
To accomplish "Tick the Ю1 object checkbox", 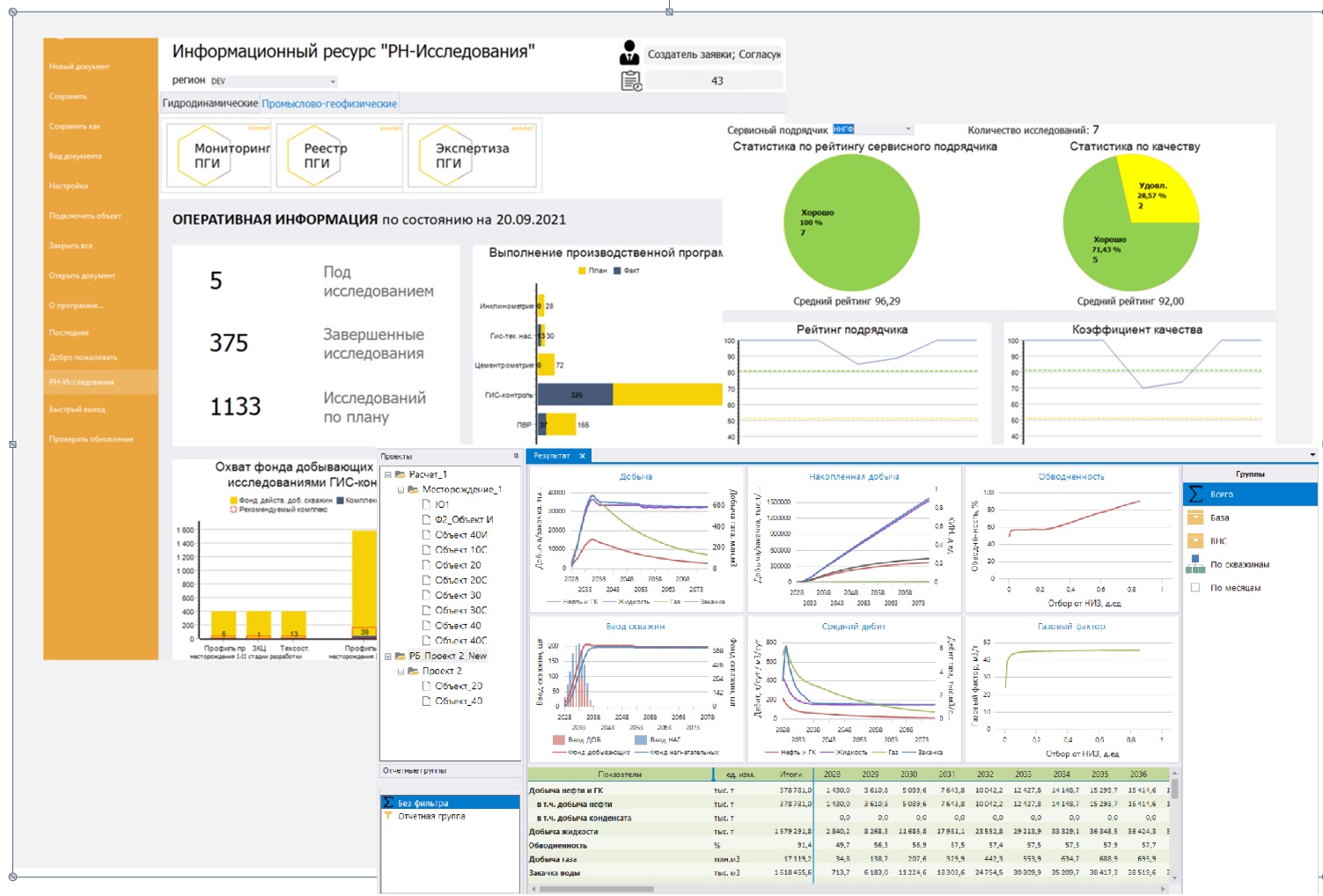I will point(426,504).
